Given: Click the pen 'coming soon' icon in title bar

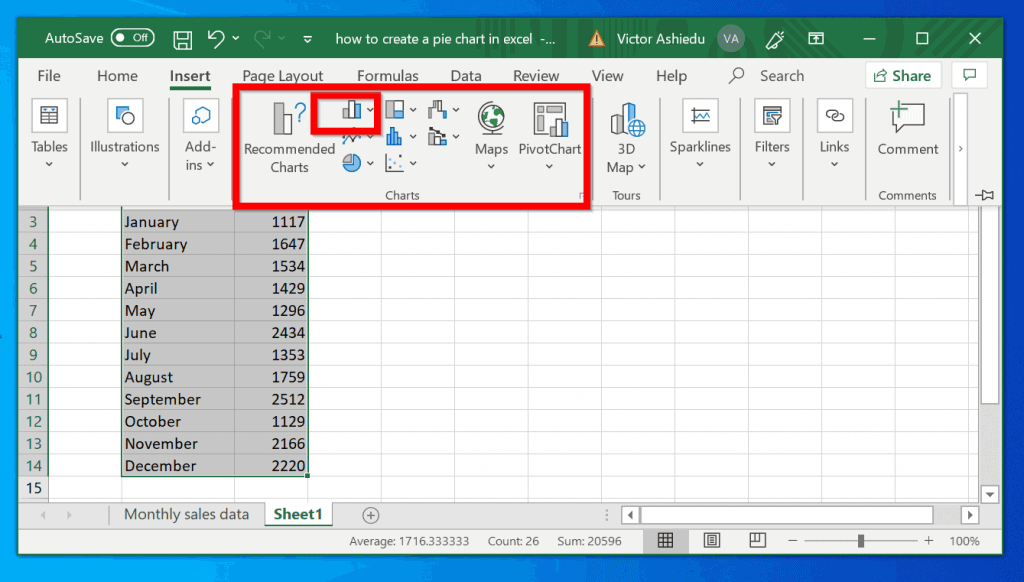Looking at the screenshot, I should (775, 39).
